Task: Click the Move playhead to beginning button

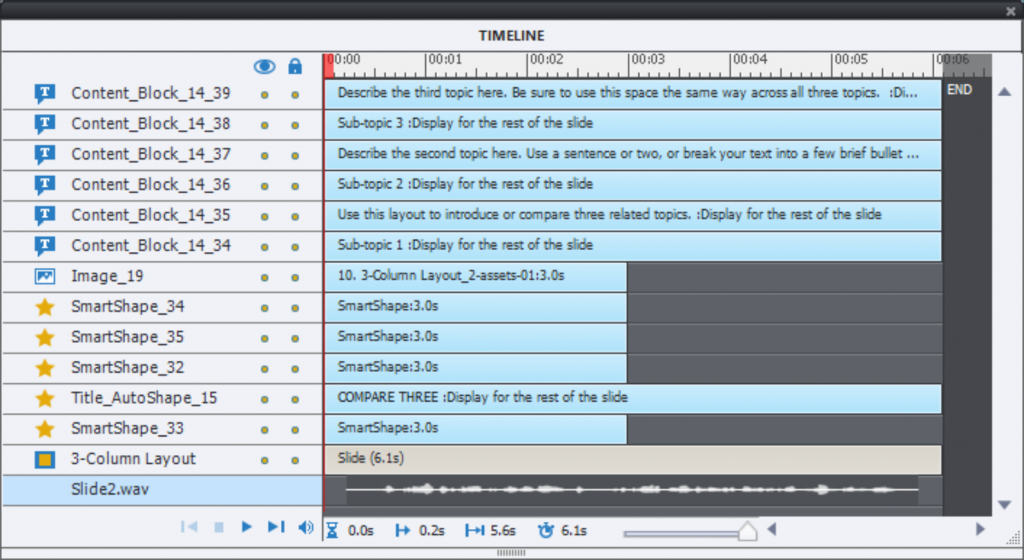Action: coord(189,527)
